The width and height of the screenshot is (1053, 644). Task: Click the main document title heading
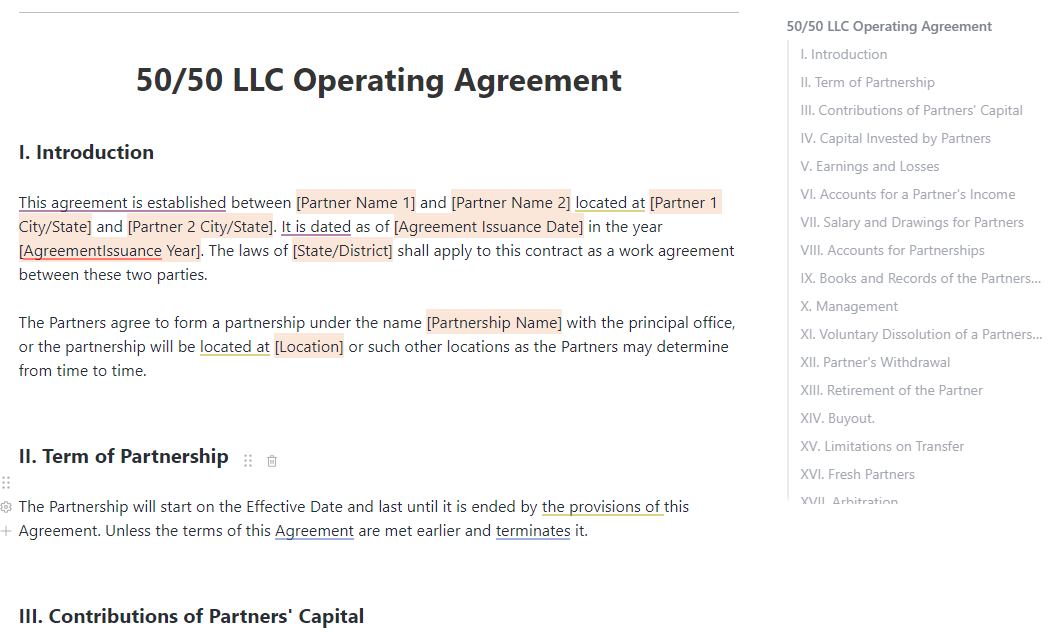tap(379, 80)
